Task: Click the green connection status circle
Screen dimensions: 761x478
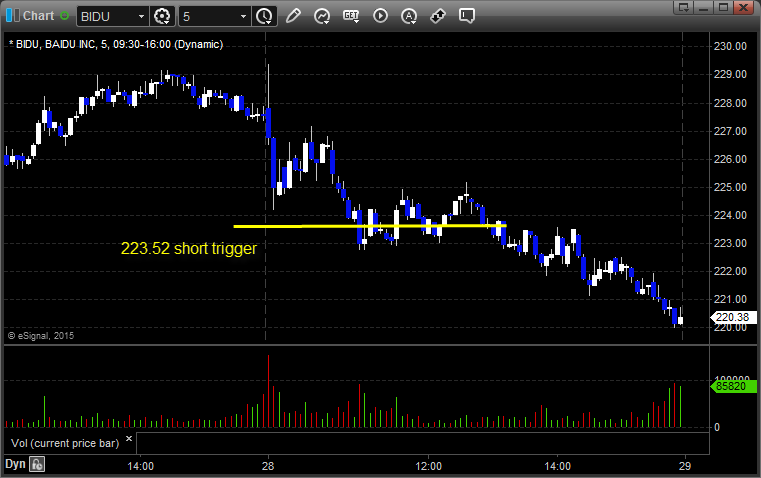Action: click(x=64, y=16)
